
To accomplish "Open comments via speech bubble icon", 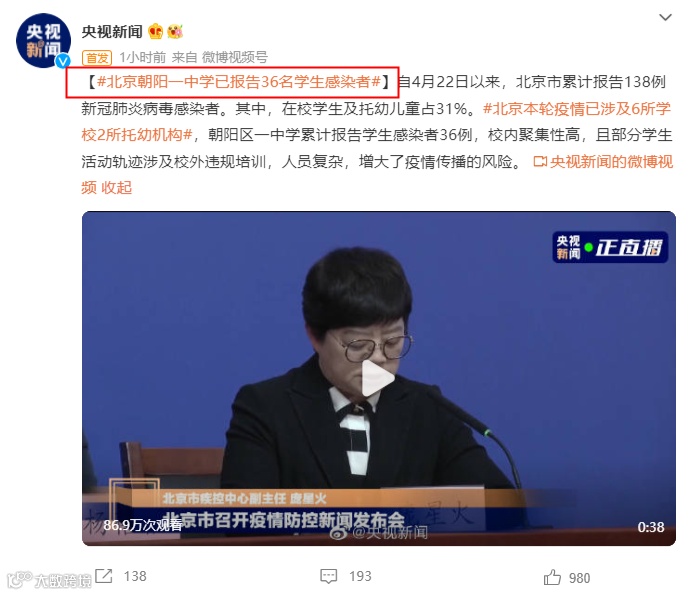I will [329, 576].
